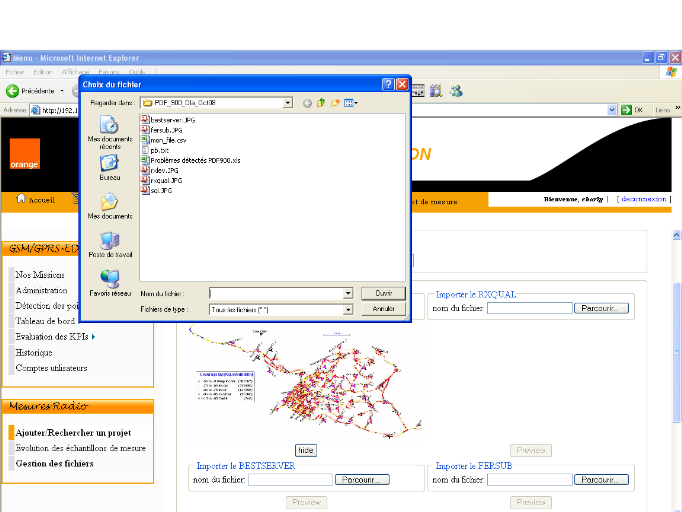The image size is (682, 512).
Task: Open Gestion des fichiers
Action: coord(54,464)
